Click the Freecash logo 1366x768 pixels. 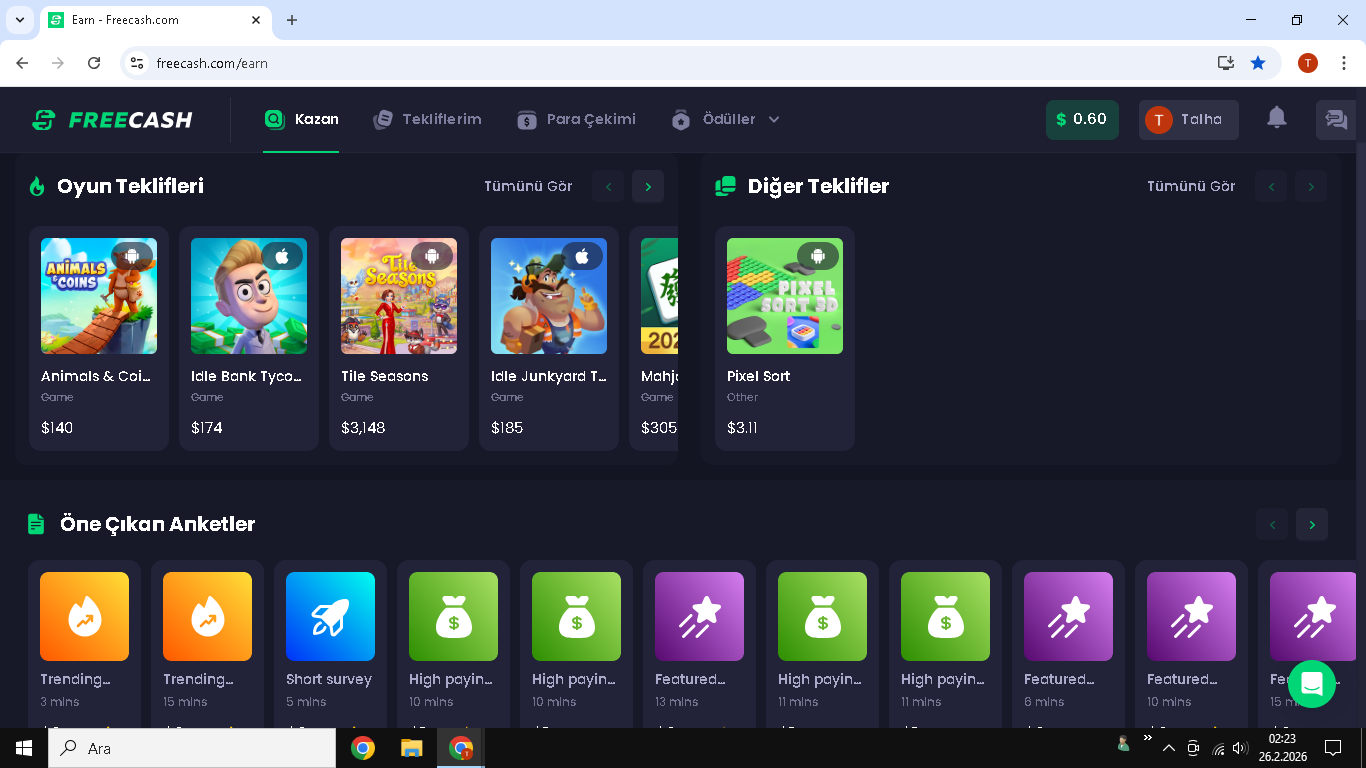(x=112, y=120)
